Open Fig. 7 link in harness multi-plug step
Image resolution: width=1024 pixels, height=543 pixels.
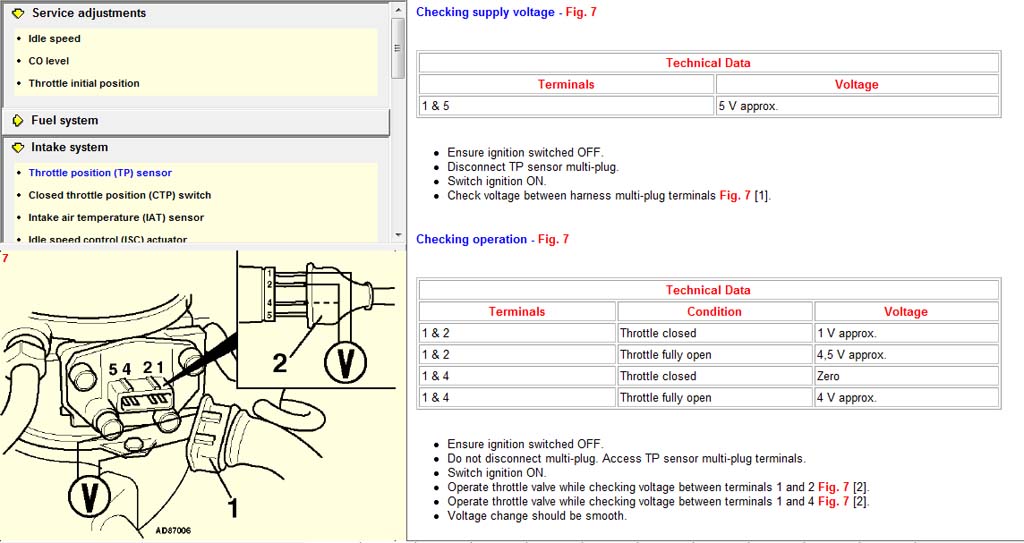735,196
